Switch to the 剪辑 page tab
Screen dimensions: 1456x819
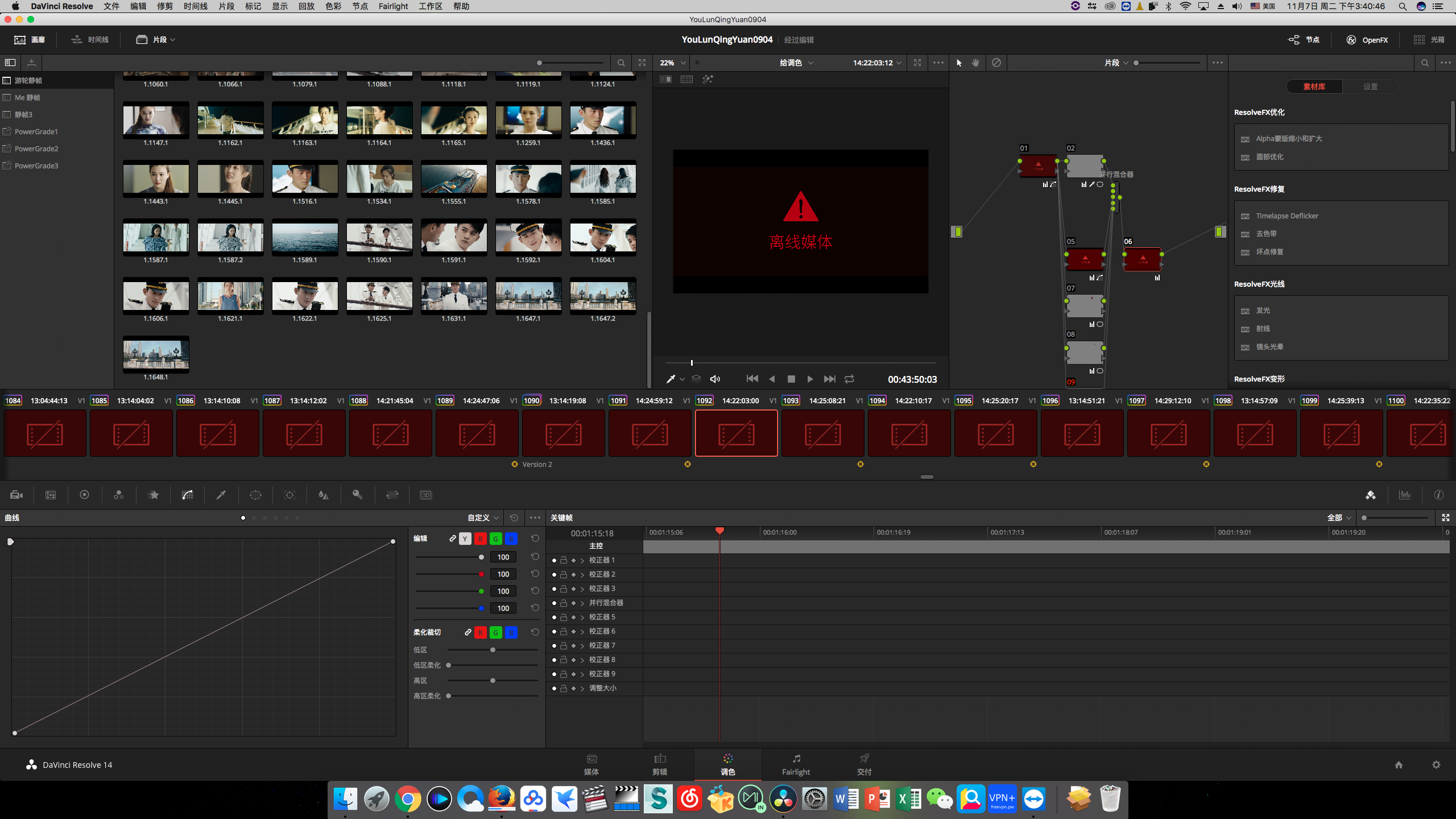tap(660, 764)
